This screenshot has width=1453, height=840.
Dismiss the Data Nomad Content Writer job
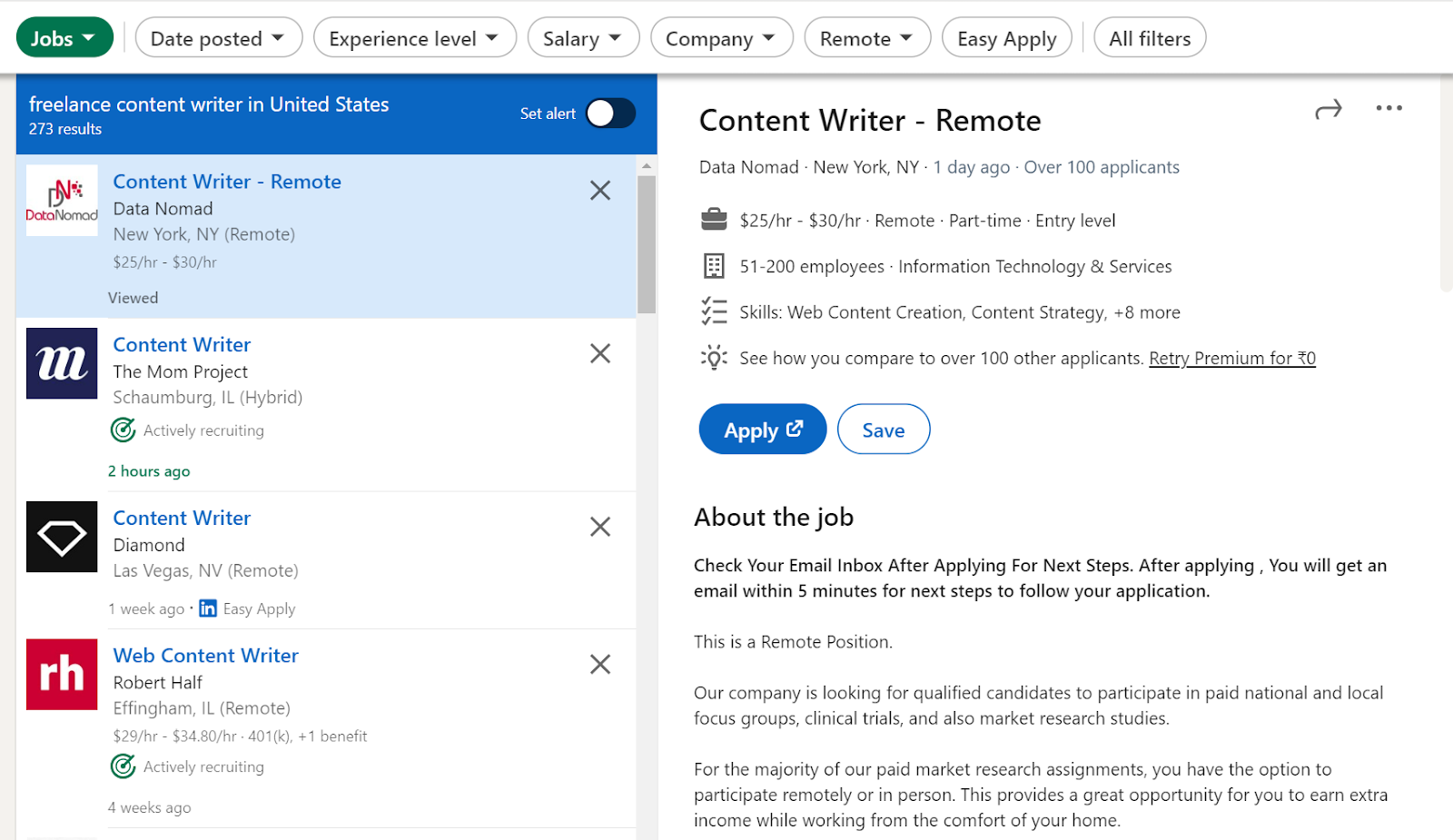600,190
